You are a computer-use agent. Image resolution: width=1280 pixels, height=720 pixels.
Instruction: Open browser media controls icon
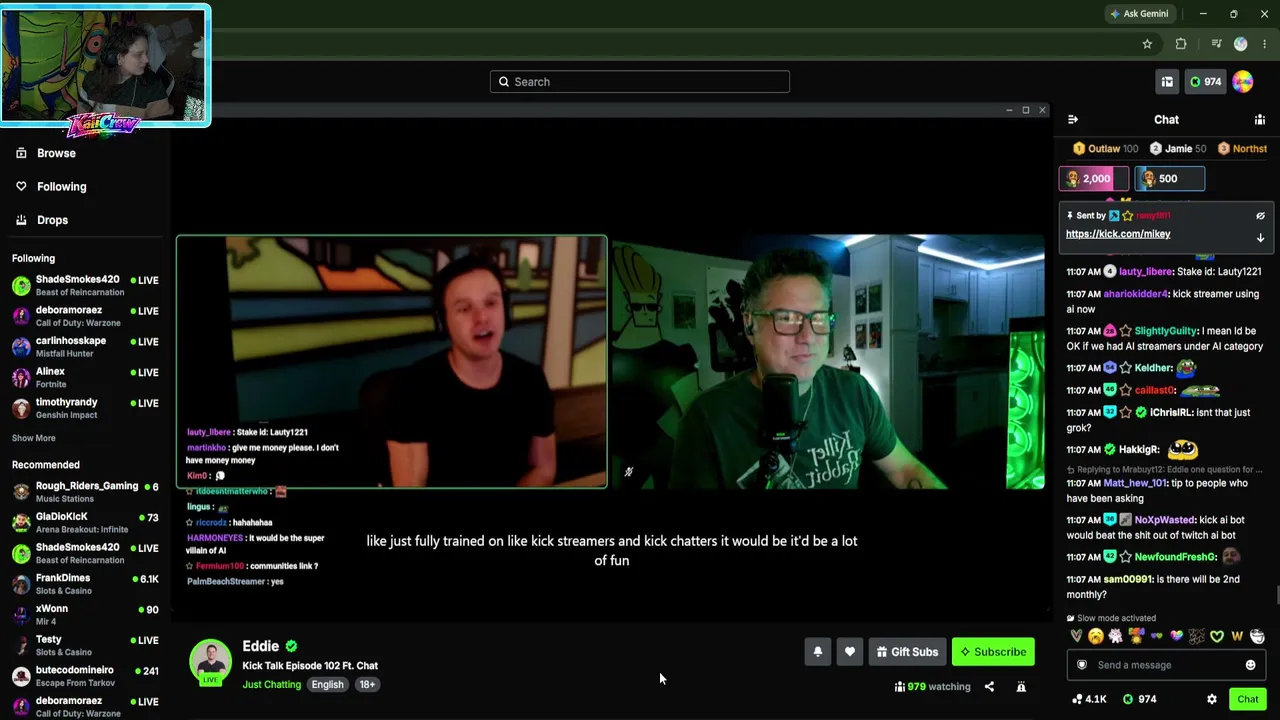click(x=1216, y=44)
